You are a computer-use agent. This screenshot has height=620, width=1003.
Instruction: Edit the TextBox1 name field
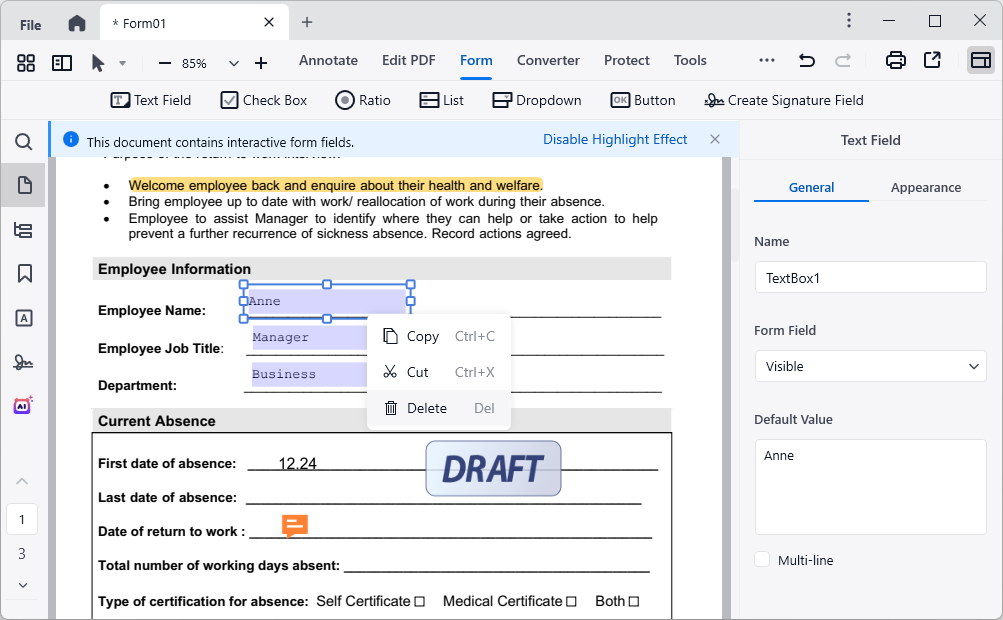coord(869,277)
